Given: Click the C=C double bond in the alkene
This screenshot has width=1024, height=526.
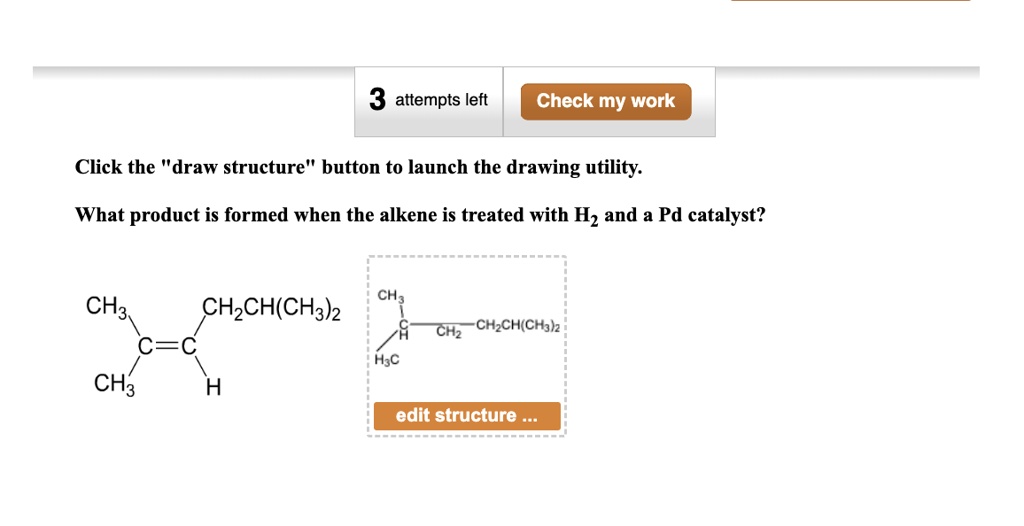Looking at the screenshot, I should pyautogui.click(x=167, y=347).
